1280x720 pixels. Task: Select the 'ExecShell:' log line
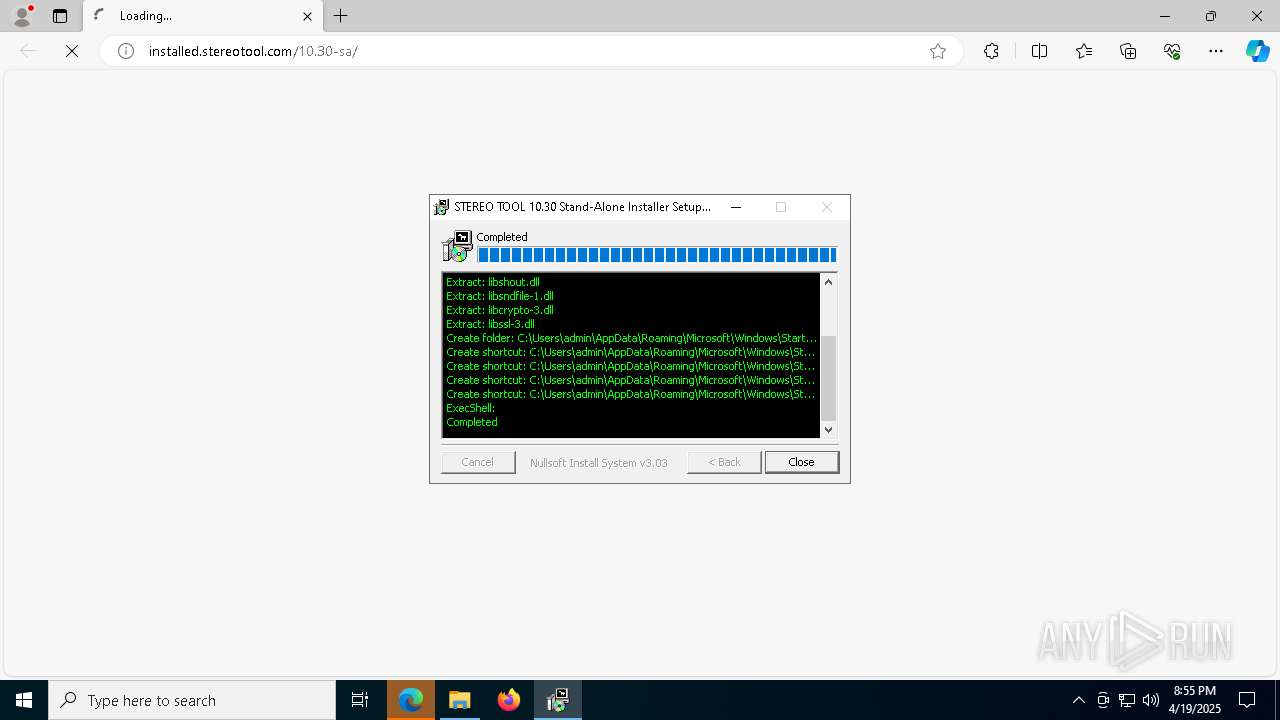click(471, 408)
